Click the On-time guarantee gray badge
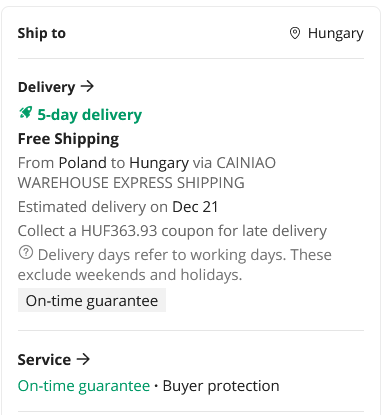The image size is (384, 415). coord(92,300)
